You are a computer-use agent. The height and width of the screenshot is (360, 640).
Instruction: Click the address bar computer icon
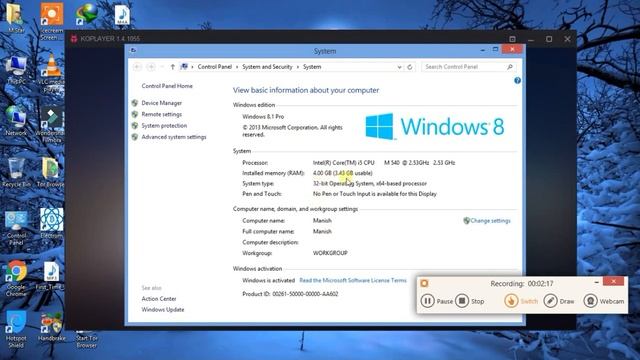(184, 67)
